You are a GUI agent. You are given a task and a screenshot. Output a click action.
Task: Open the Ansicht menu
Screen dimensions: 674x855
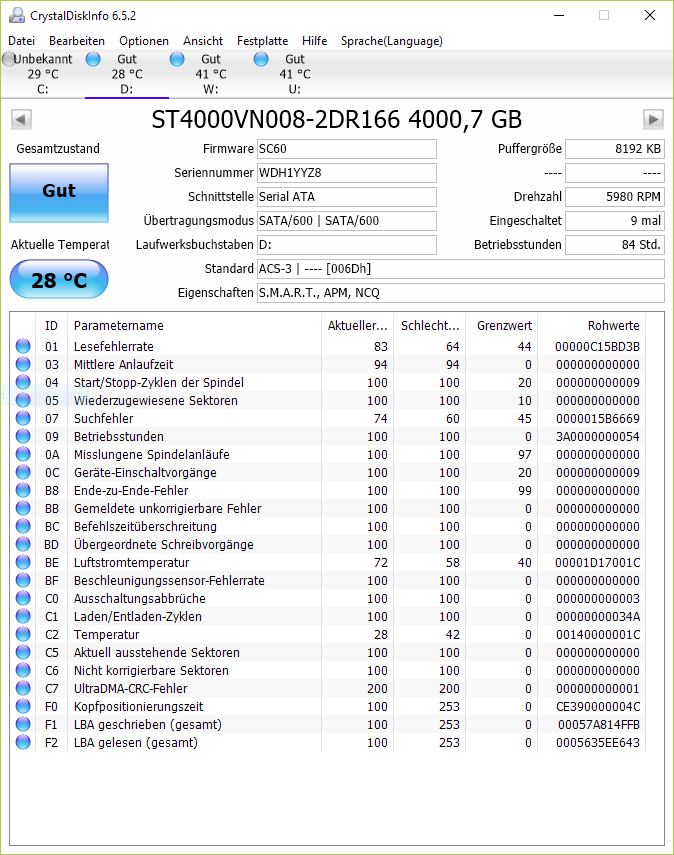point(203,41)
